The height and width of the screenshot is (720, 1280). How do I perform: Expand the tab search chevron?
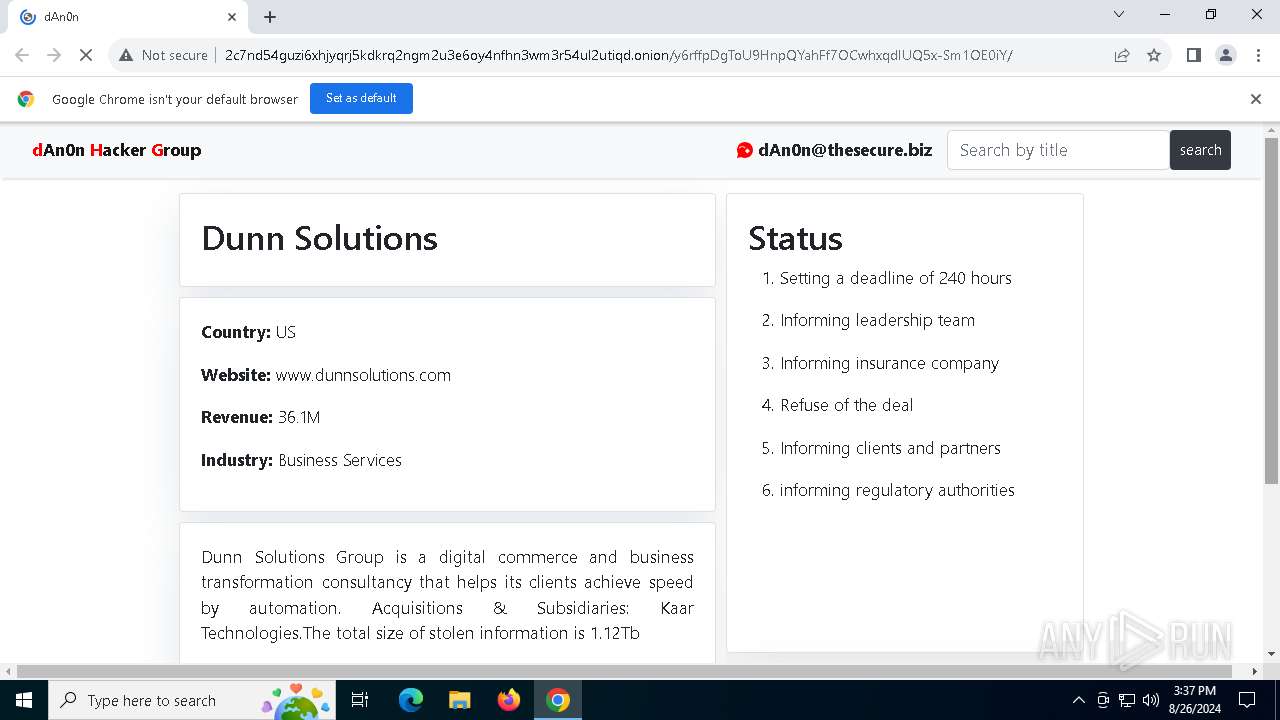pyautogui.click(x=1119, y=14)
